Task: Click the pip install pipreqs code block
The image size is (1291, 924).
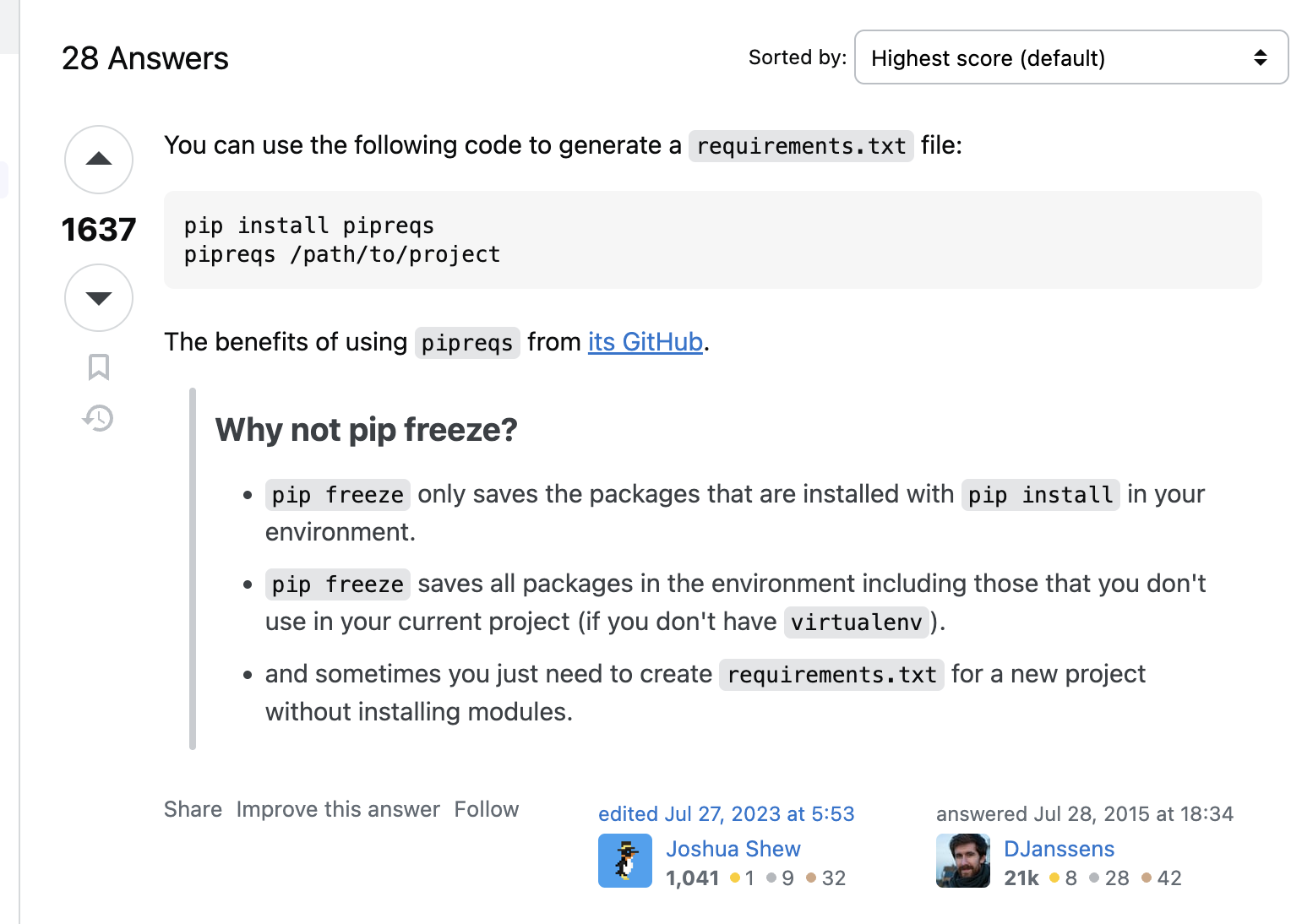Action: (x=712, y=240)
